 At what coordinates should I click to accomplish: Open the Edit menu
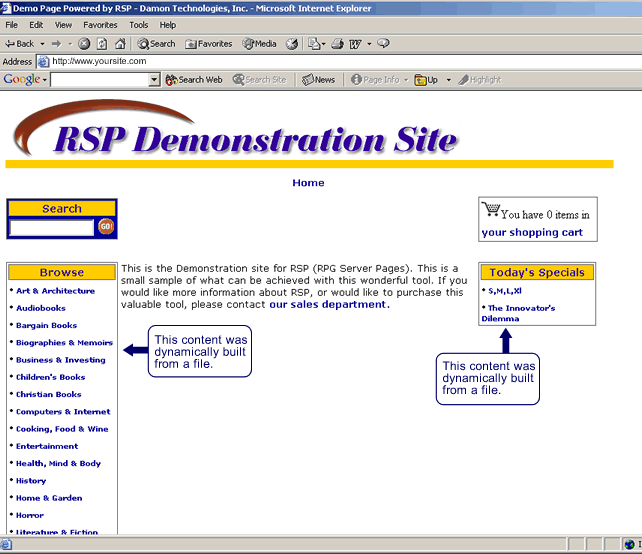[36, 25]
